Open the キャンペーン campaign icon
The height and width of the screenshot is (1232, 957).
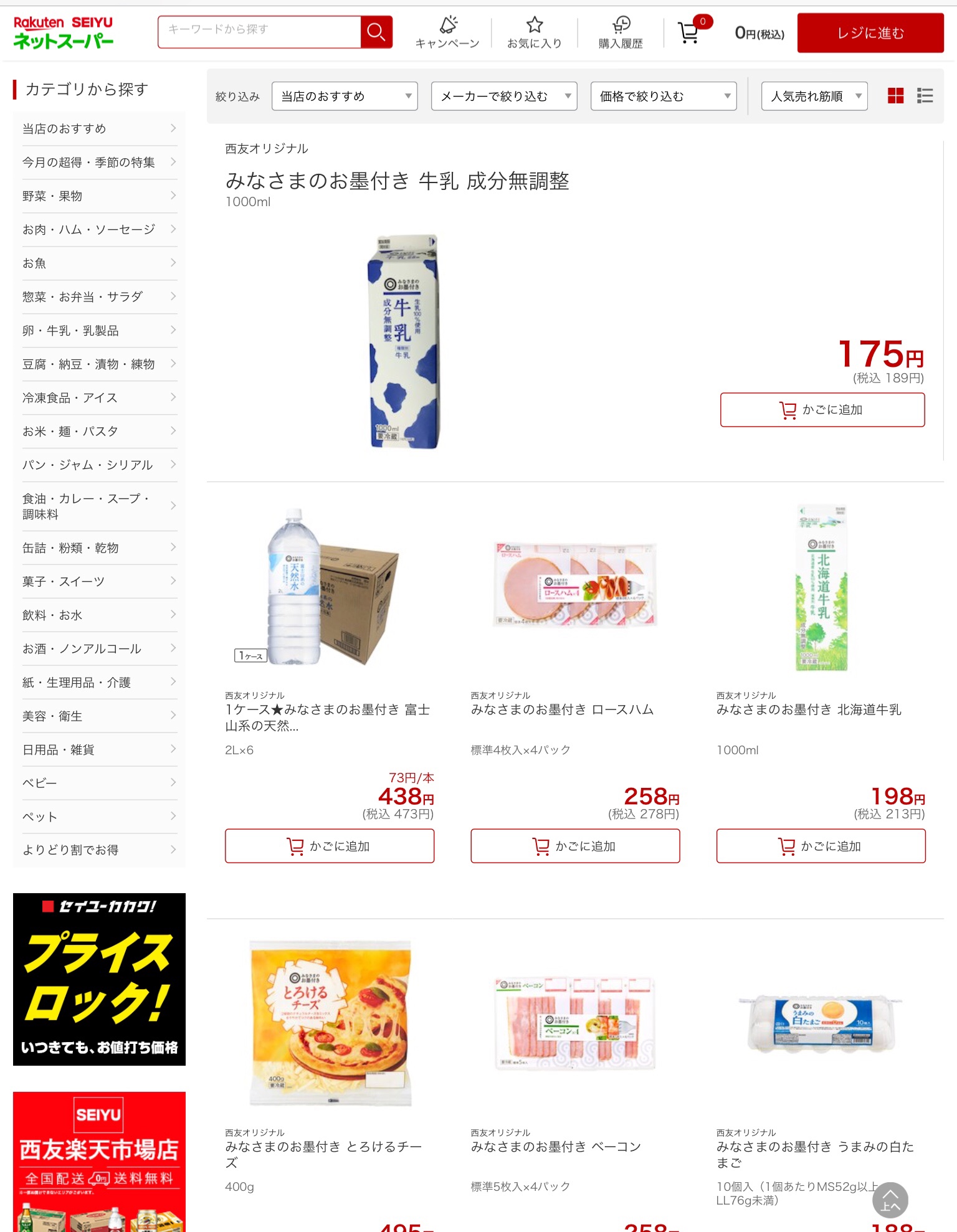click(447, 32)
